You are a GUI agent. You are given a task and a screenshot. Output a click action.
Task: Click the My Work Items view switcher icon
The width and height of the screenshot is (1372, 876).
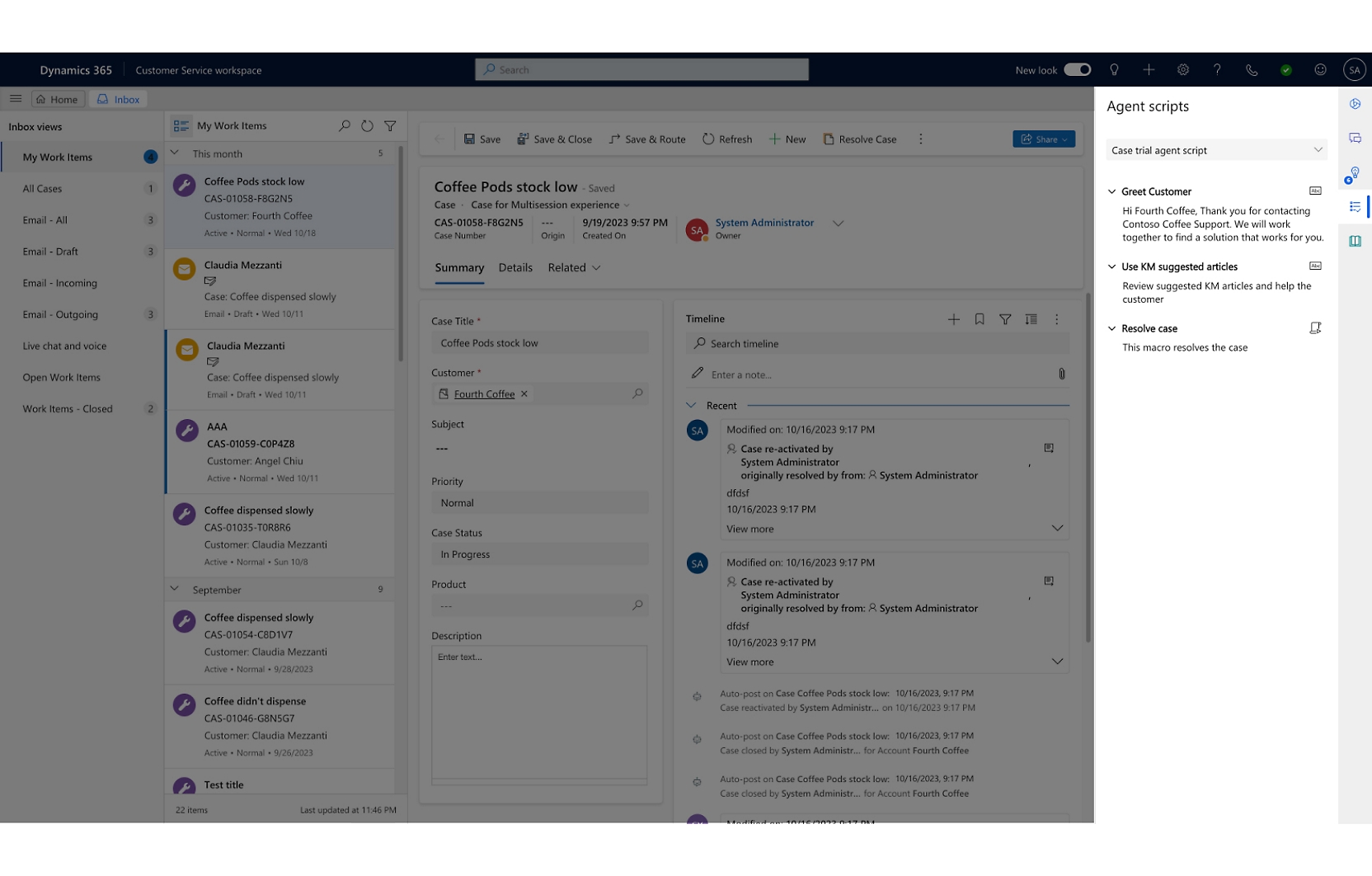(x=181, y=126)
